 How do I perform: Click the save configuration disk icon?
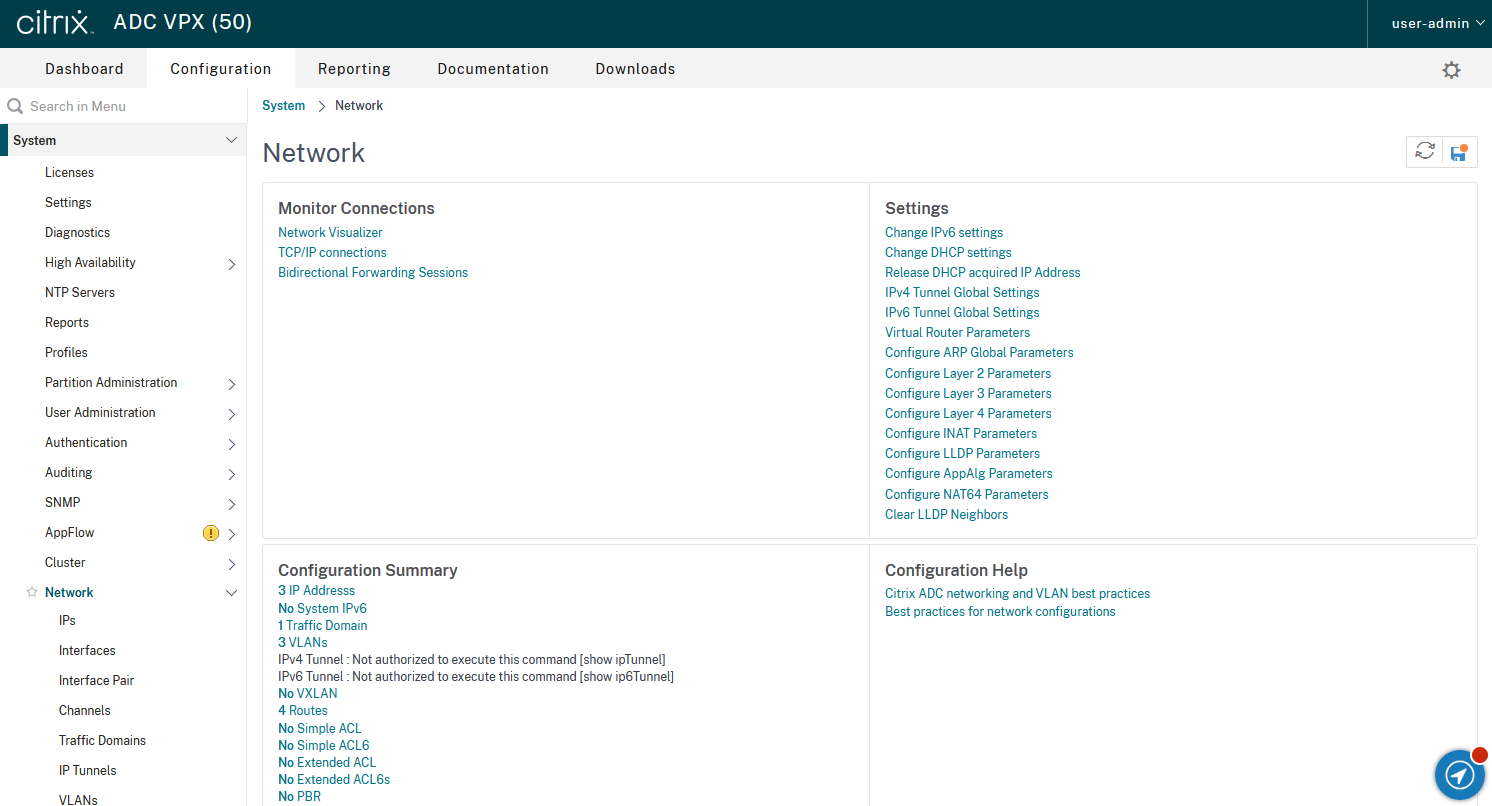1459,152
